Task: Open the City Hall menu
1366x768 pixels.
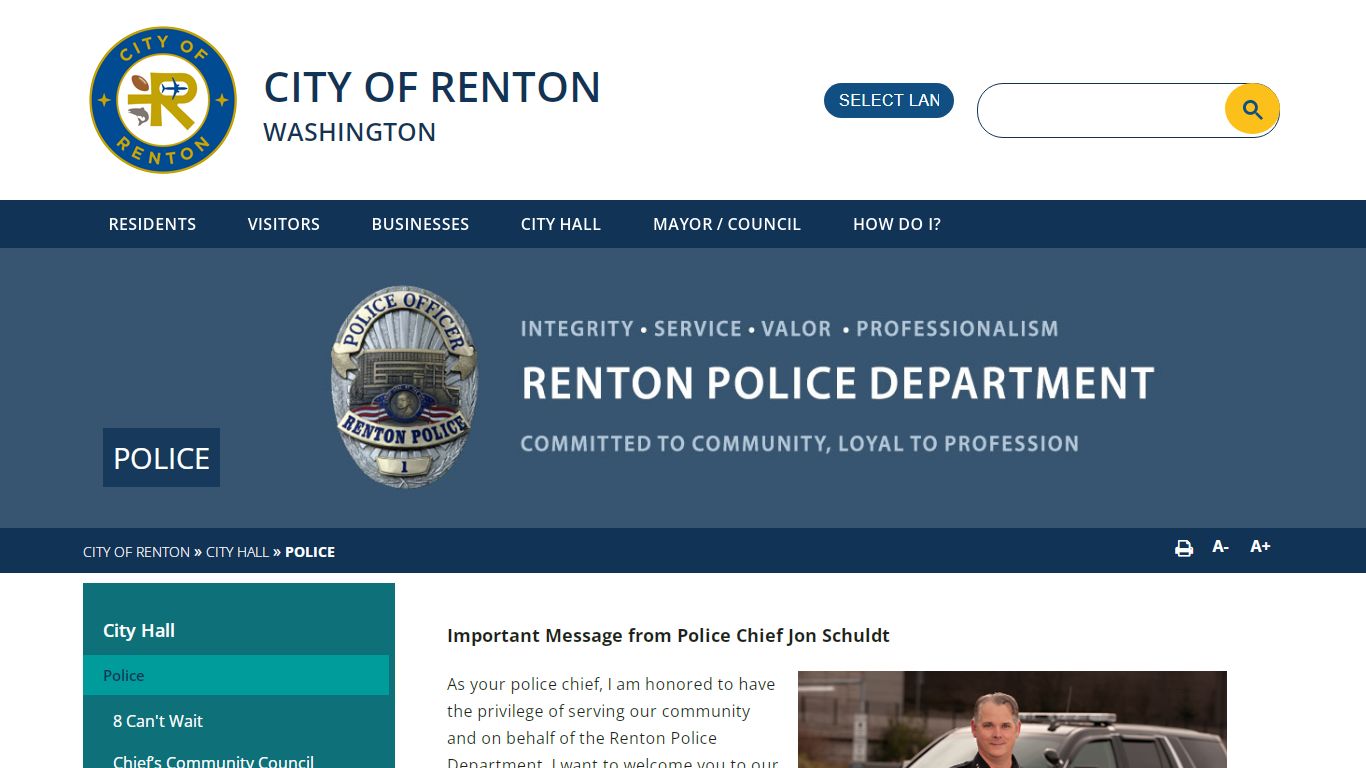Action: pos(561,224)
